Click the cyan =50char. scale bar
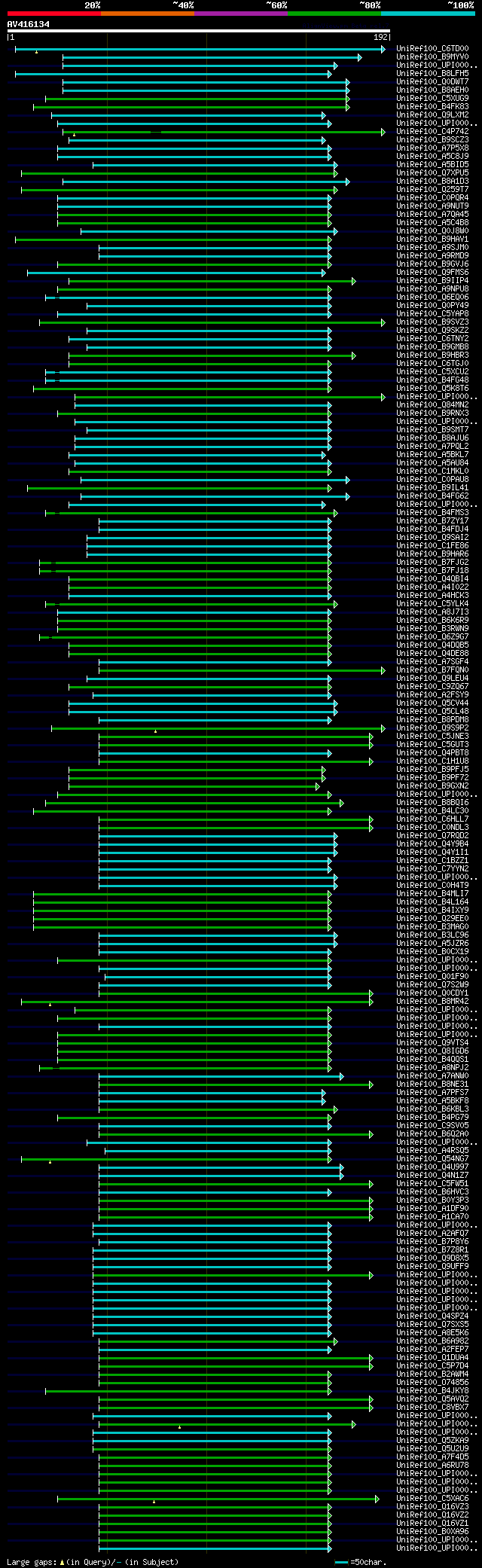482x1568 pixels. pyautogui.click(x=342, y=1563)
